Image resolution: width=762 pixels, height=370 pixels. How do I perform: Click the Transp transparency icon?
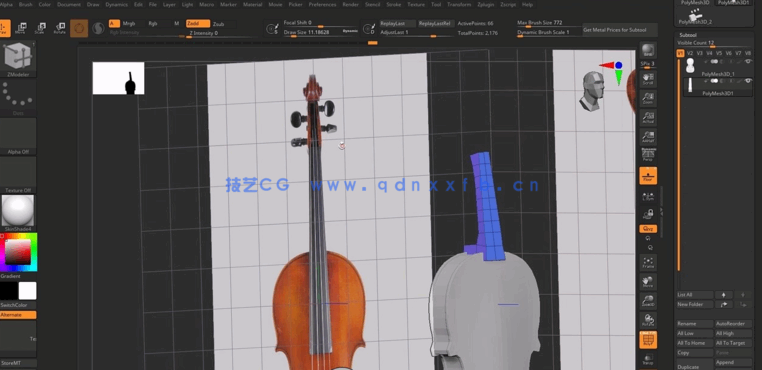point(648,359)
